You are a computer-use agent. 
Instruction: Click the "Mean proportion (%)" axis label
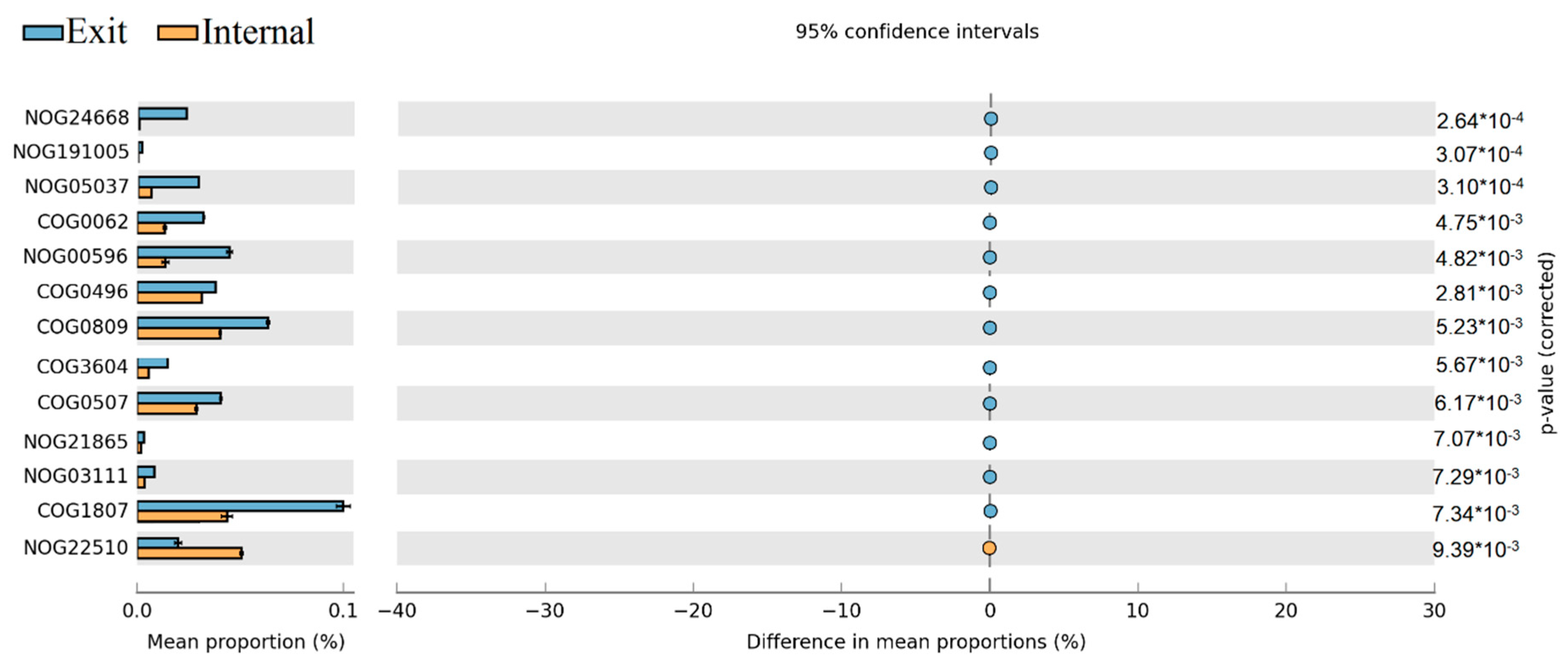pos(246,641)
